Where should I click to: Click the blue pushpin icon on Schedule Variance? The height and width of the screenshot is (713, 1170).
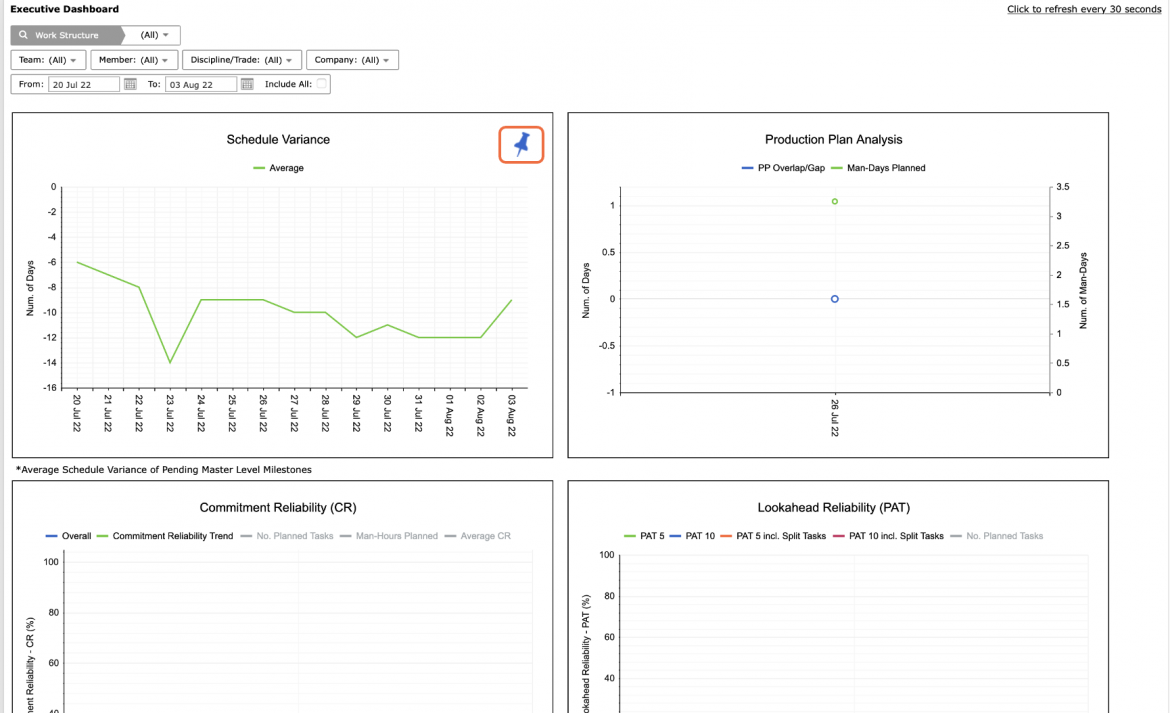[x=521, y=144]
